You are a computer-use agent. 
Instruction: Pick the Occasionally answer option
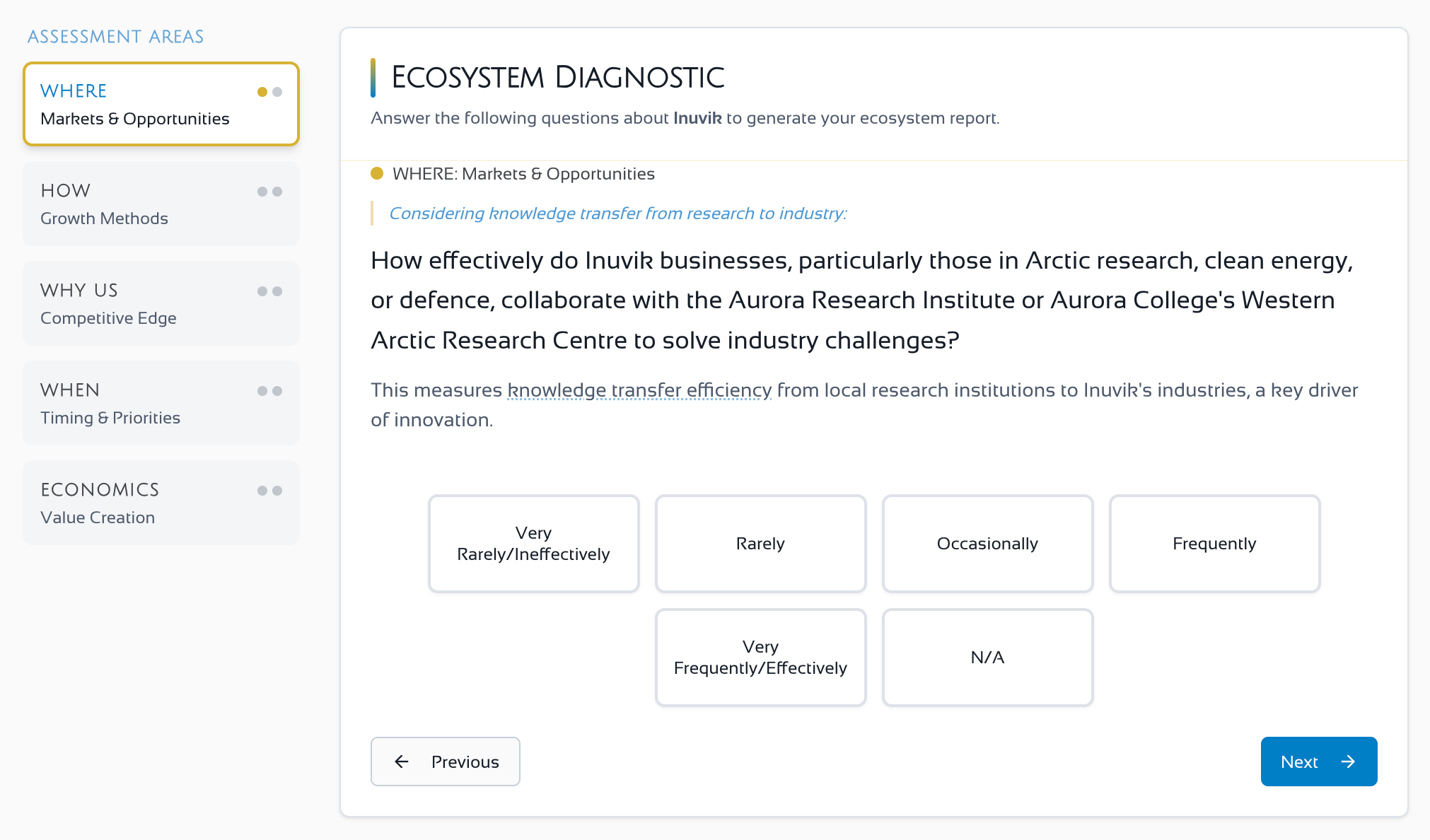click(x=987, y=543)
